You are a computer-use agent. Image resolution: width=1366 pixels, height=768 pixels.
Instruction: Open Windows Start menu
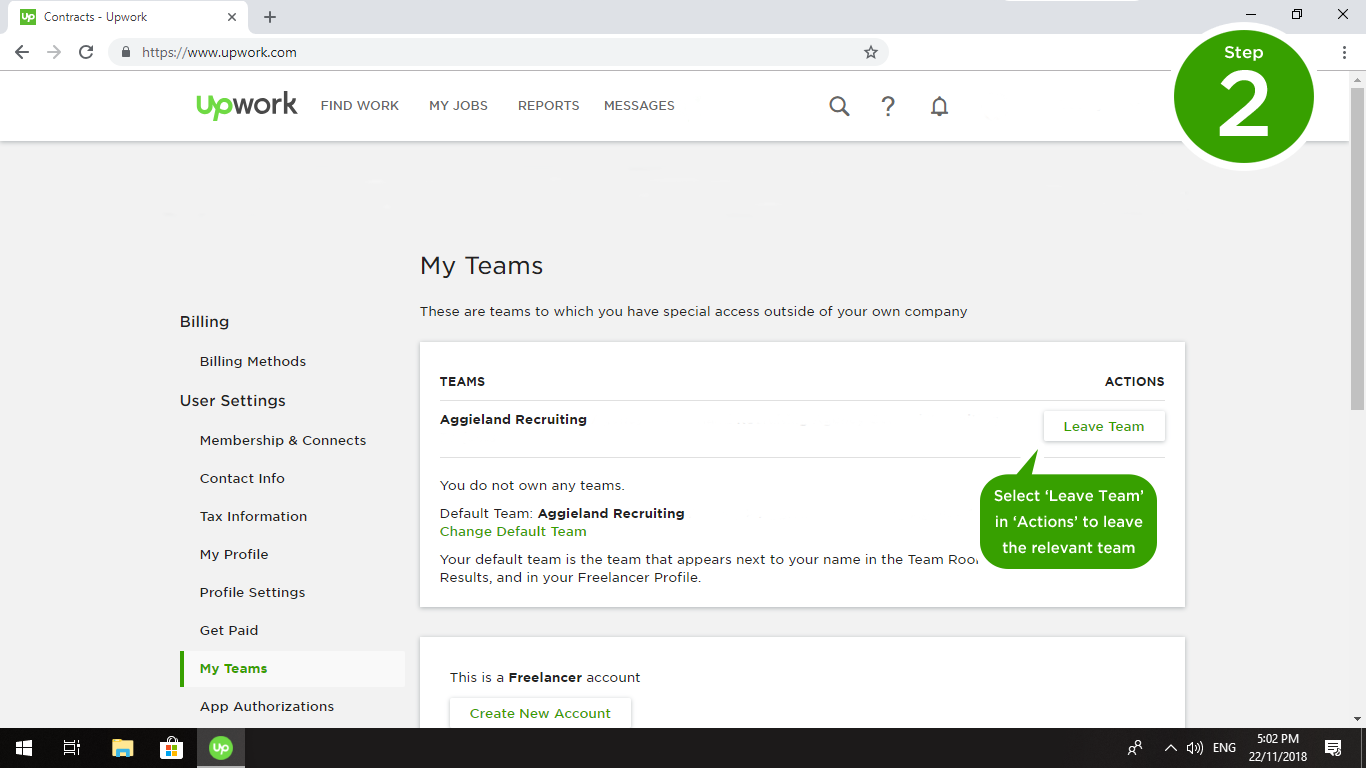click(x=24, y=748)
